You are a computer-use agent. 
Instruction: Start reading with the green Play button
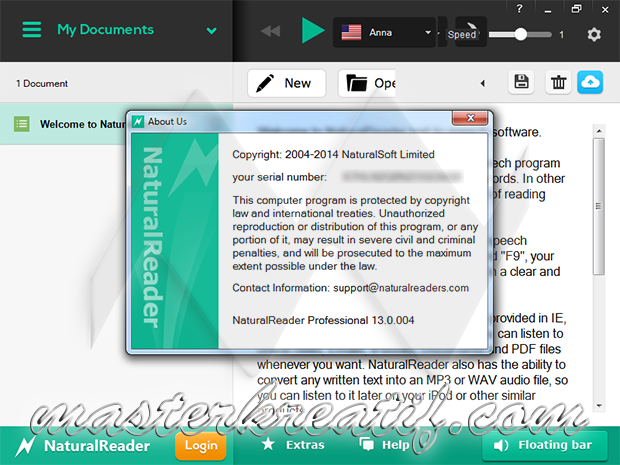[x=312, y=30]
